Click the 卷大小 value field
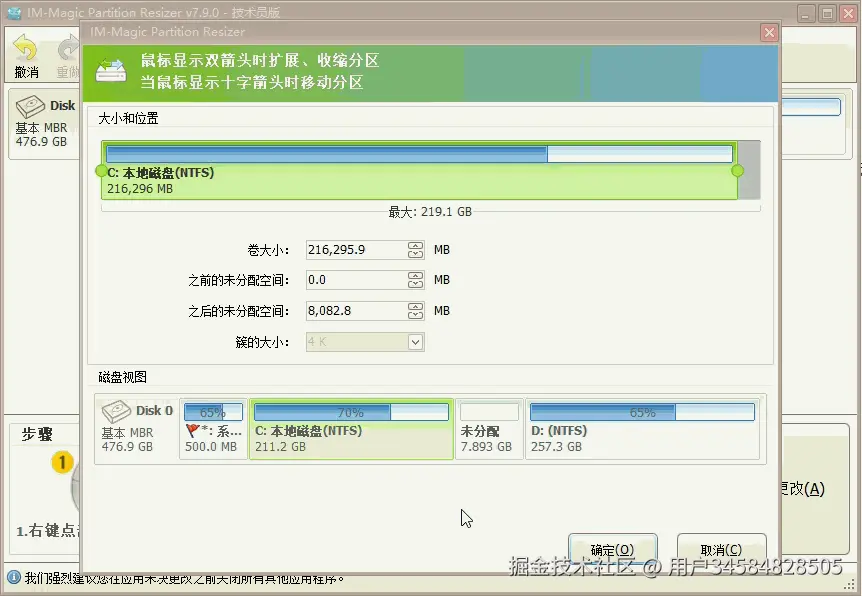Screen dimensions: 862x596 (356, 250)
